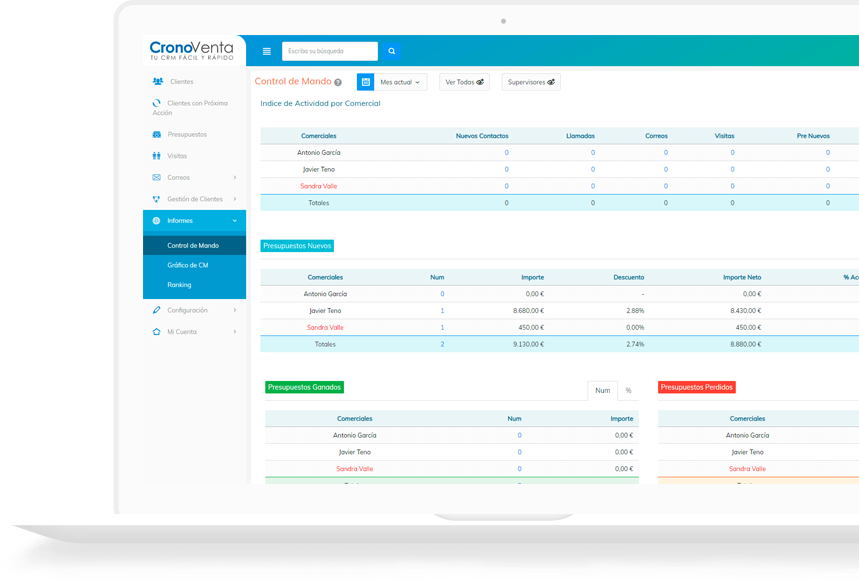This screenshot has height=582, width=859.
Task: Click the Visitas people icon
Action: [x=157, y=156]
